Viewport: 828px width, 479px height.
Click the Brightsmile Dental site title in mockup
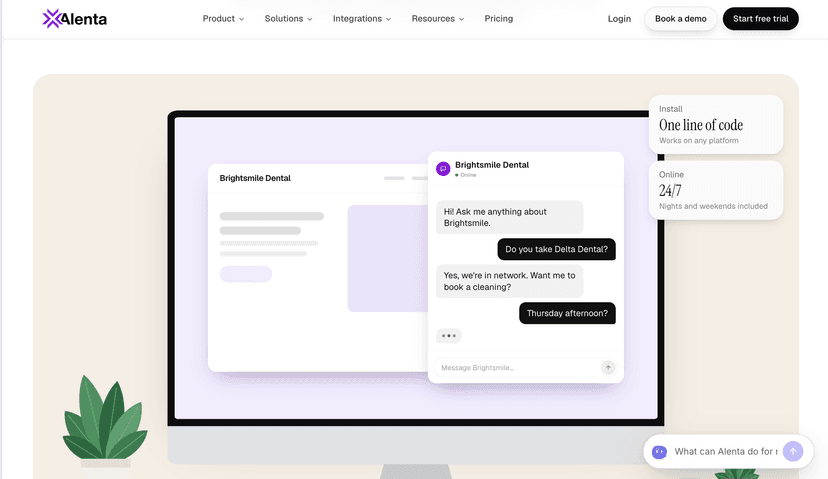[x=255, y=178]
